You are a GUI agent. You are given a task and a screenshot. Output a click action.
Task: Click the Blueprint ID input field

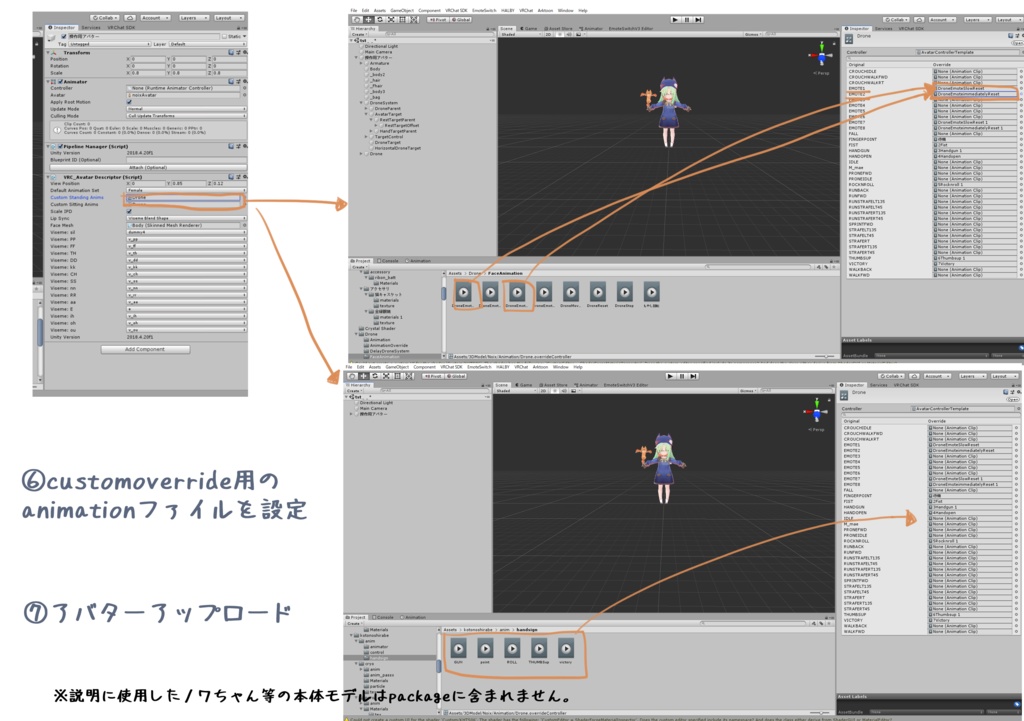[186, 159]
